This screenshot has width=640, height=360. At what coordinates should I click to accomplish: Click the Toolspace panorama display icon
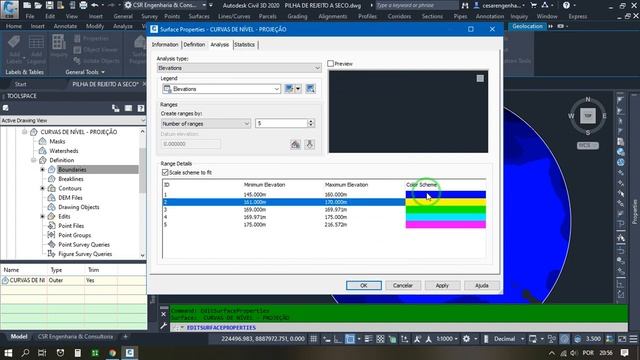(128, 108)
